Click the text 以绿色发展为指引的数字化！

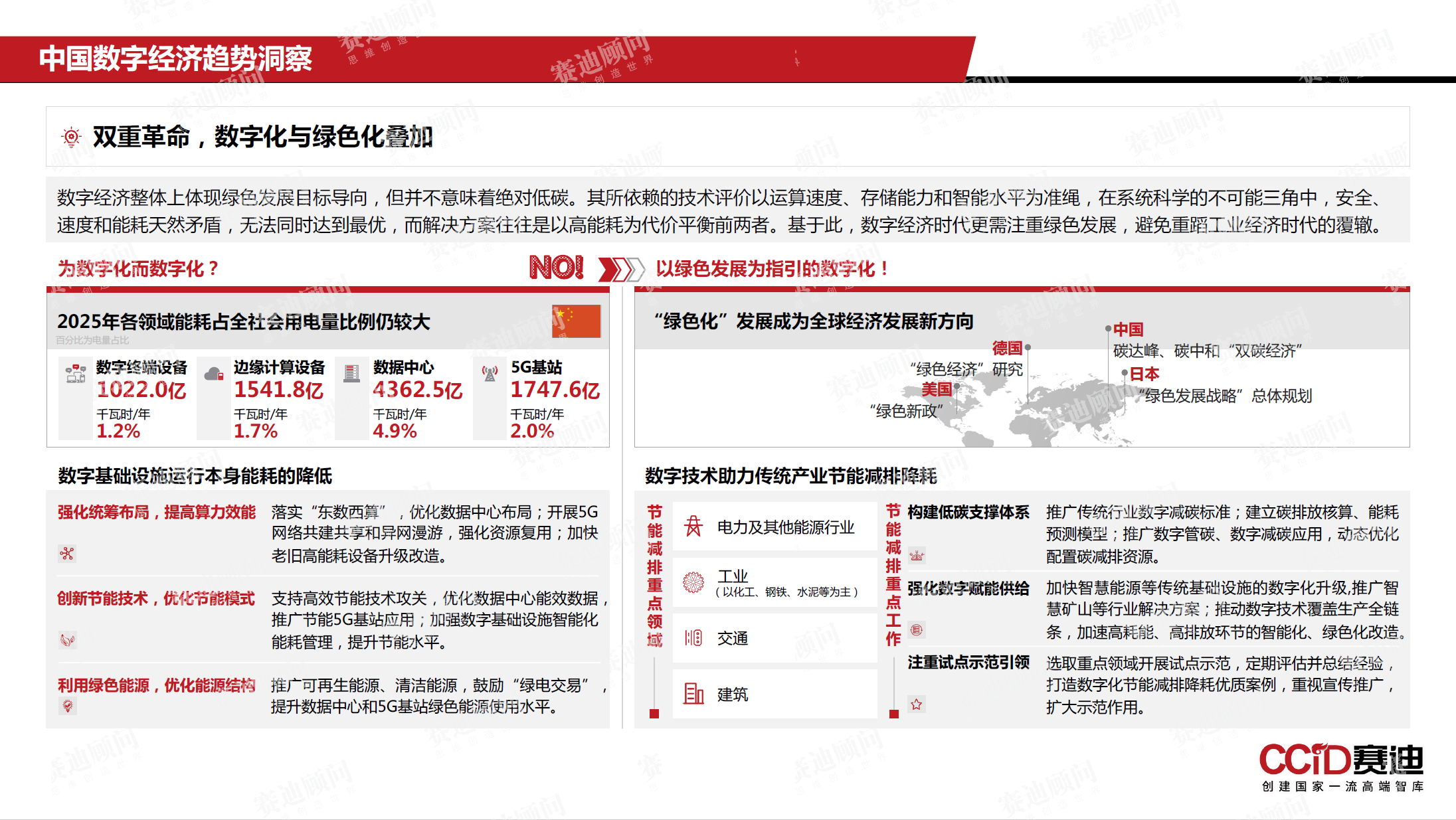coord(773,269)
